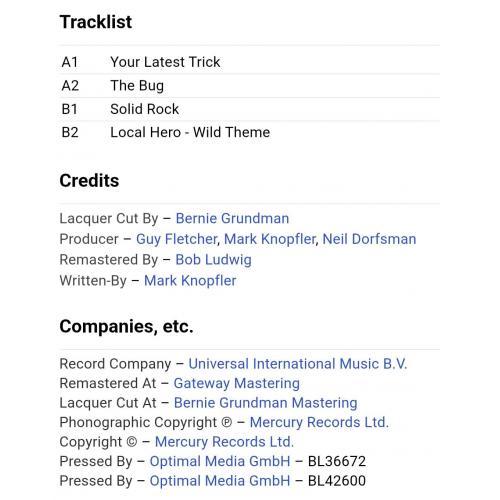Click Mark Knopfler in Producer line

pos(270,239)
